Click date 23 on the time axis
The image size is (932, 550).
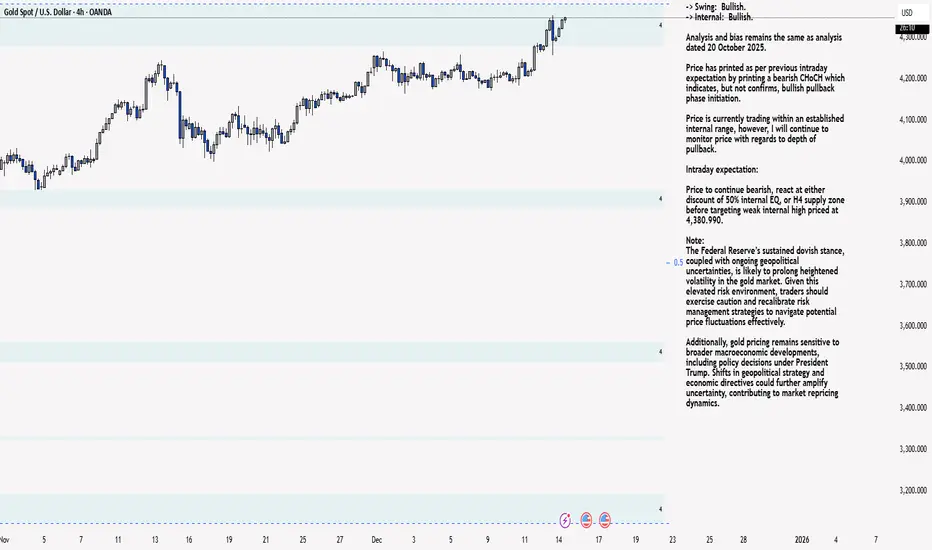click(672, 540)
